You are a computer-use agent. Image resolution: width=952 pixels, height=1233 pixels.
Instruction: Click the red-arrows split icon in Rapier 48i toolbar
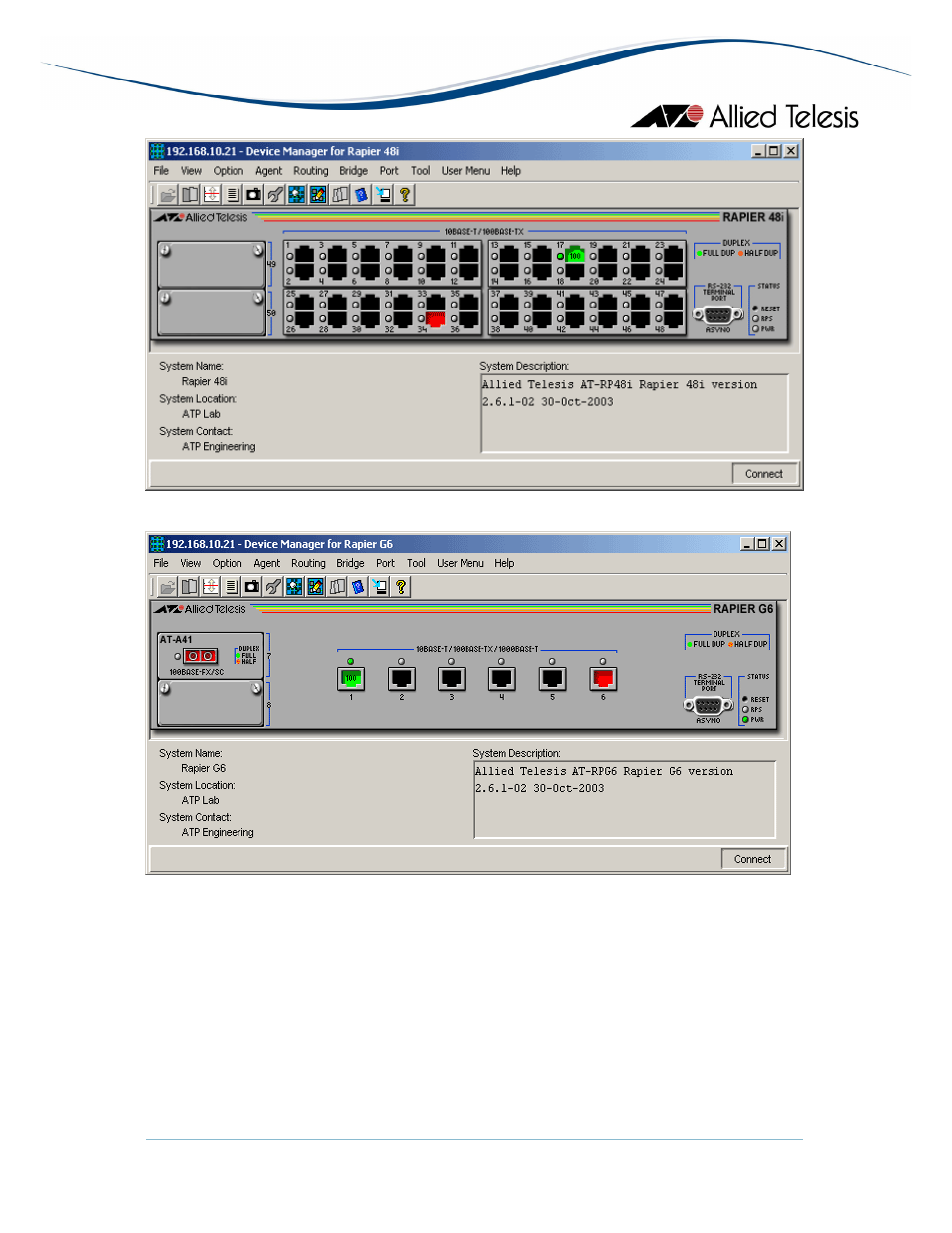tap(212, 195)
